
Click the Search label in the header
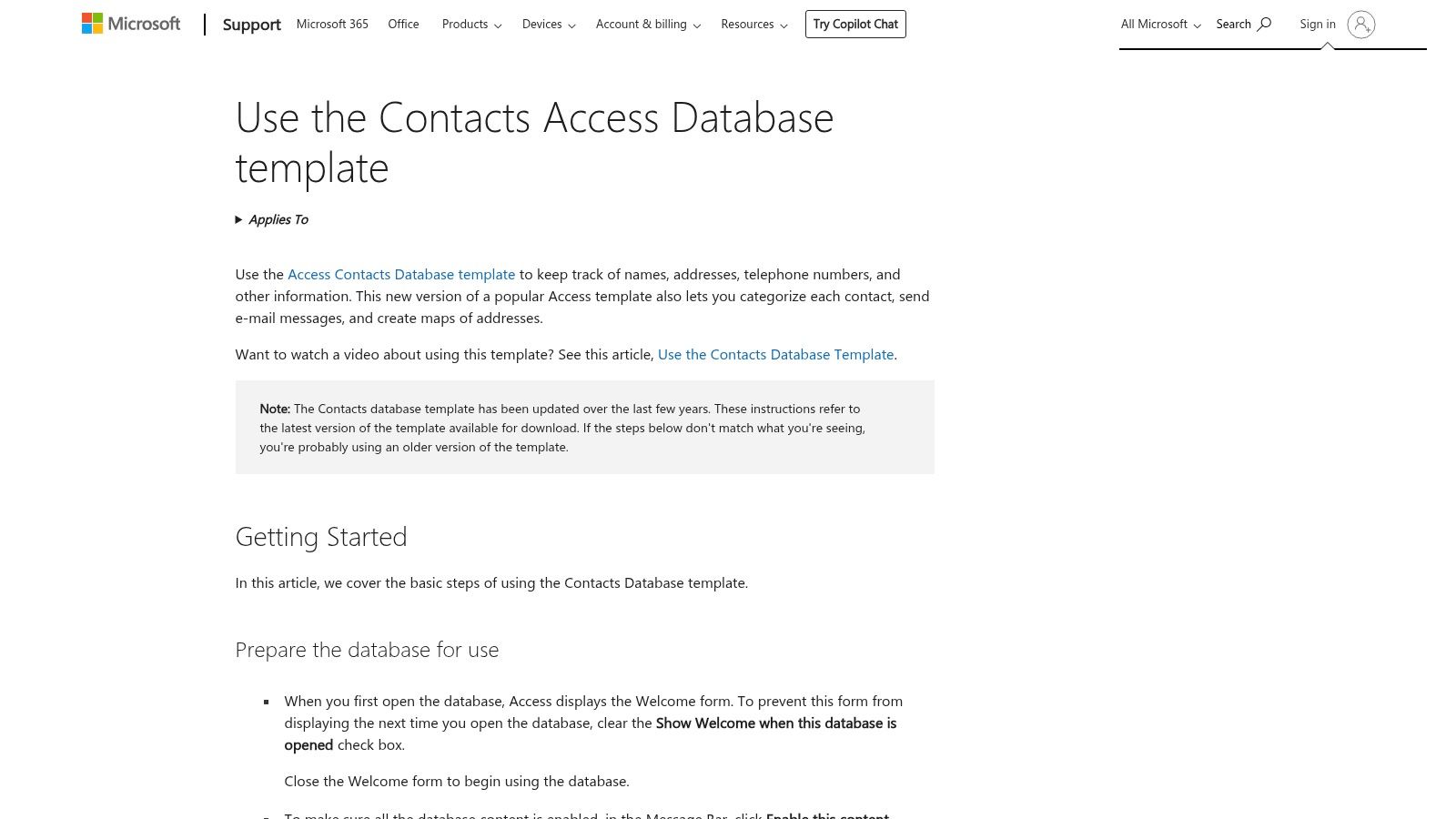pos(1232,24)
